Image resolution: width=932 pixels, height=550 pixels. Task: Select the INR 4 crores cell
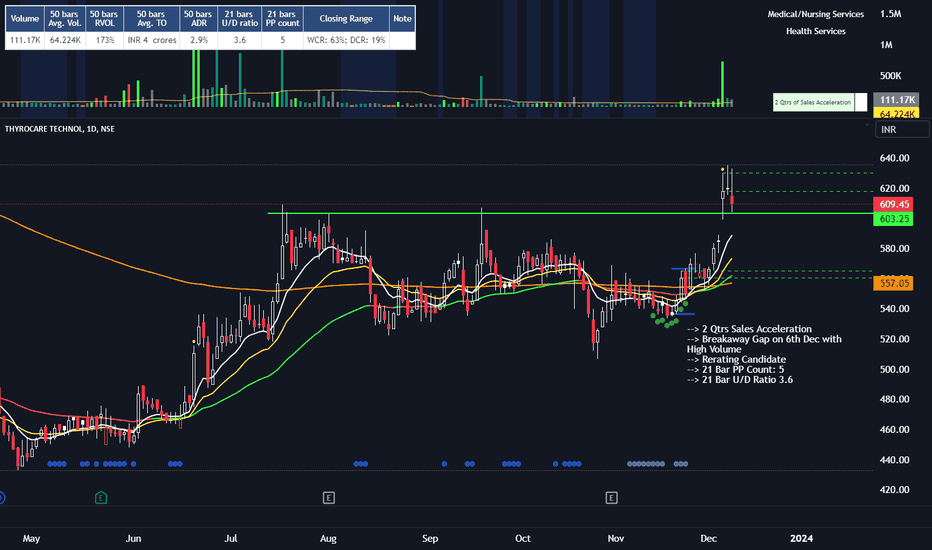(152, 40)
